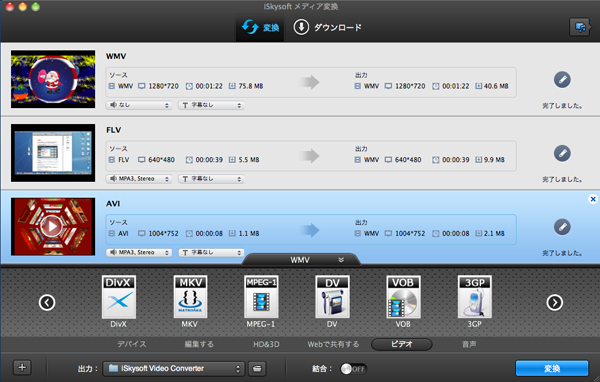Viewport: 600px width, 382px height.
Task: Open the WMV Santa video thumbnail
Action: [53, 79]
